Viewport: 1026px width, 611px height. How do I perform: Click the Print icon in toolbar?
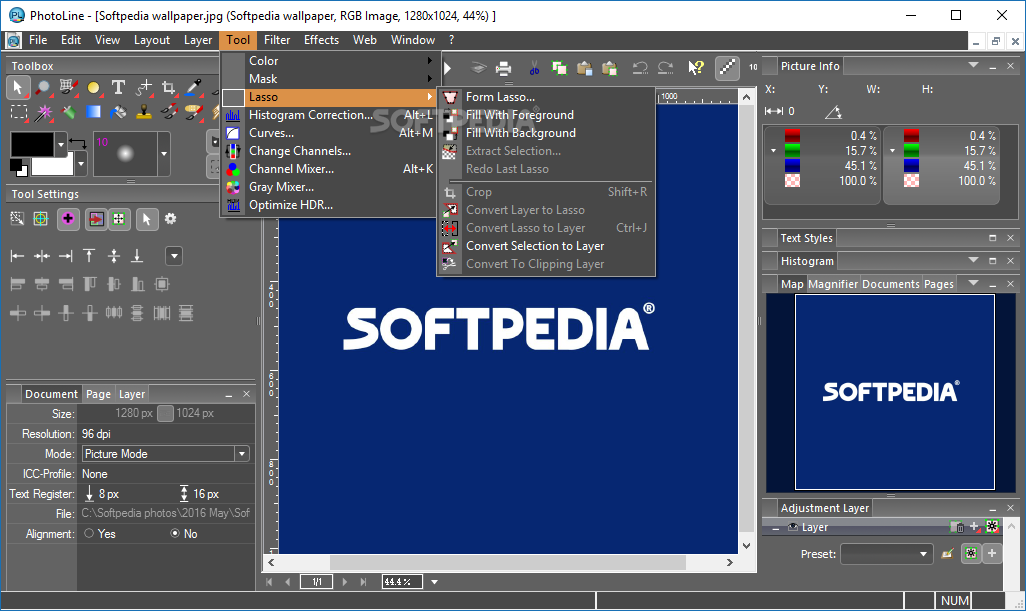click(503, 68)
